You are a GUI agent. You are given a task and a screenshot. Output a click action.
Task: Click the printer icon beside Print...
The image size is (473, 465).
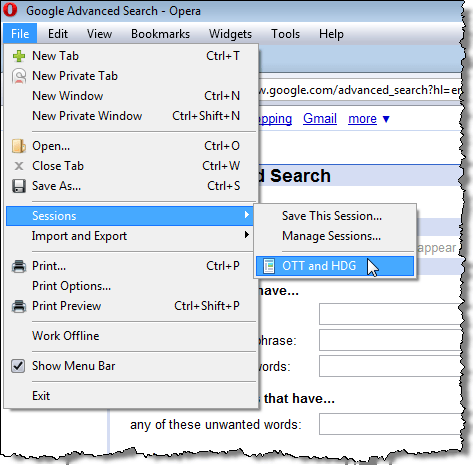pos(19,266)
